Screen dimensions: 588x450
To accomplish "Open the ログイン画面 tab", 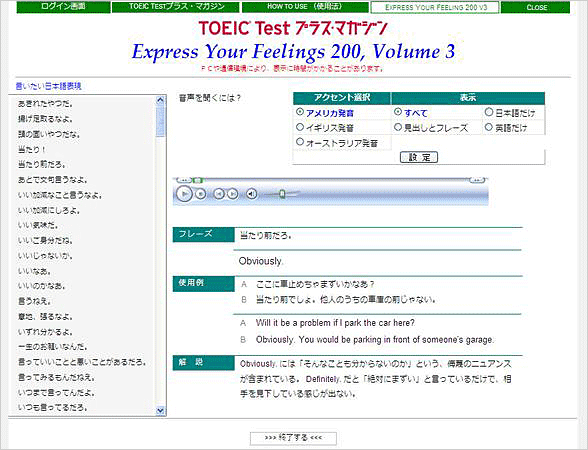I will [63, 7].
